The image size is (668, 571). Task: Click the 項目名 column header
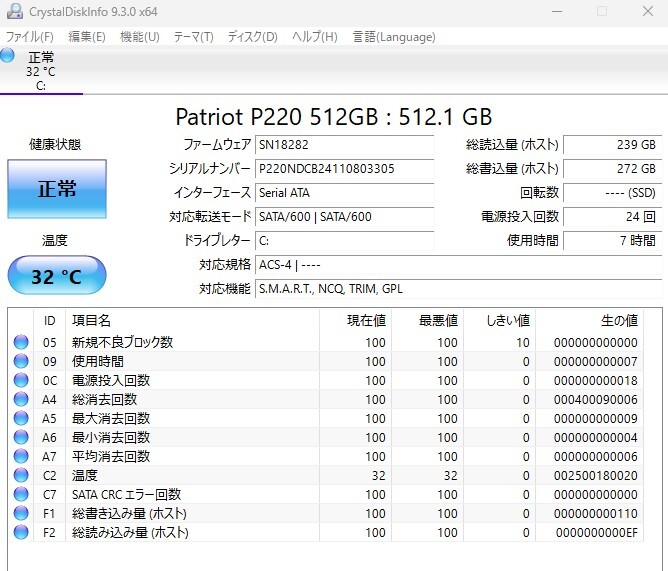tap(91, 320)
